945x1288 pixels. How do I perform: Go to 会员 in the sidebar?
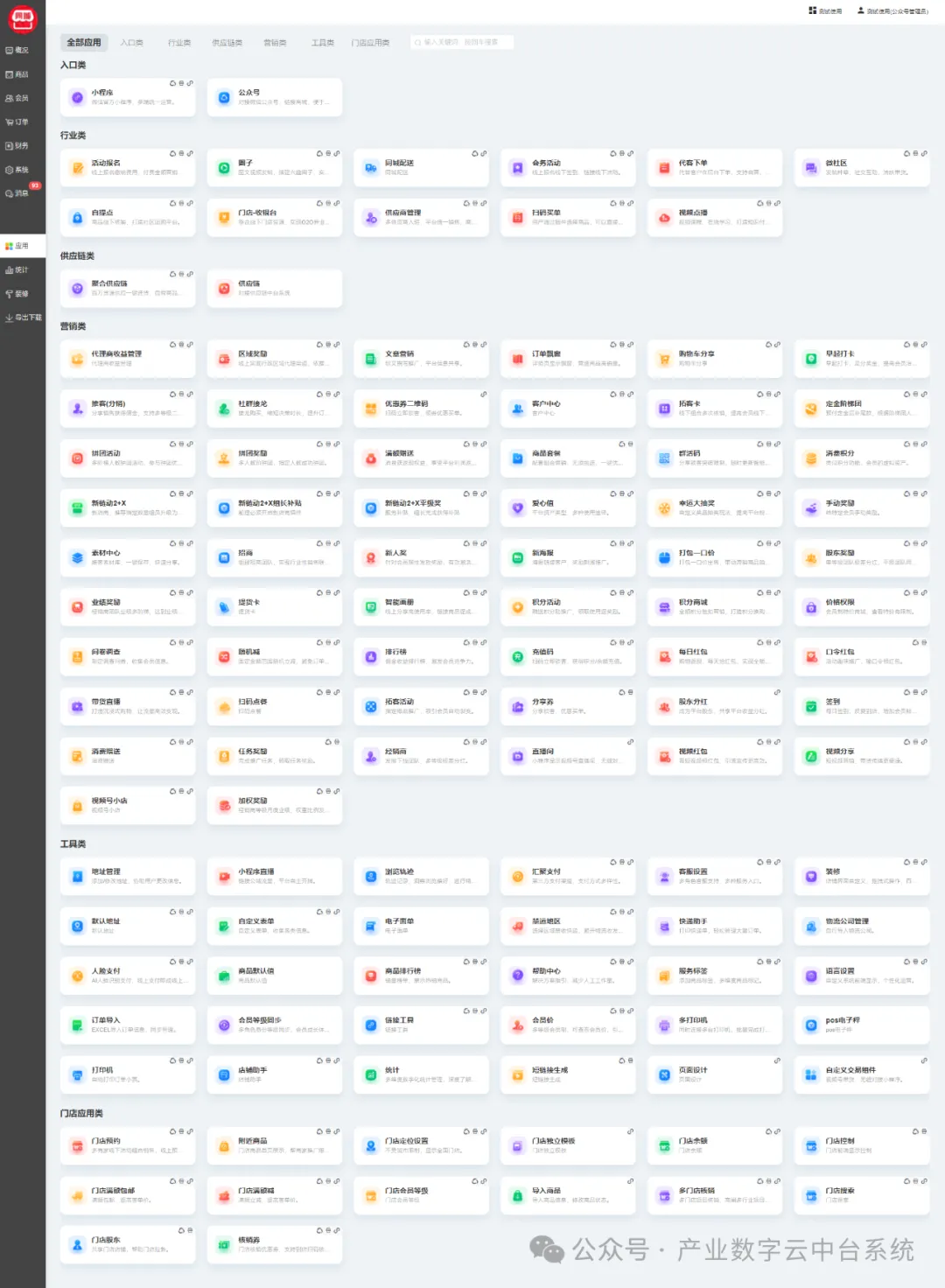pos(17,99)
